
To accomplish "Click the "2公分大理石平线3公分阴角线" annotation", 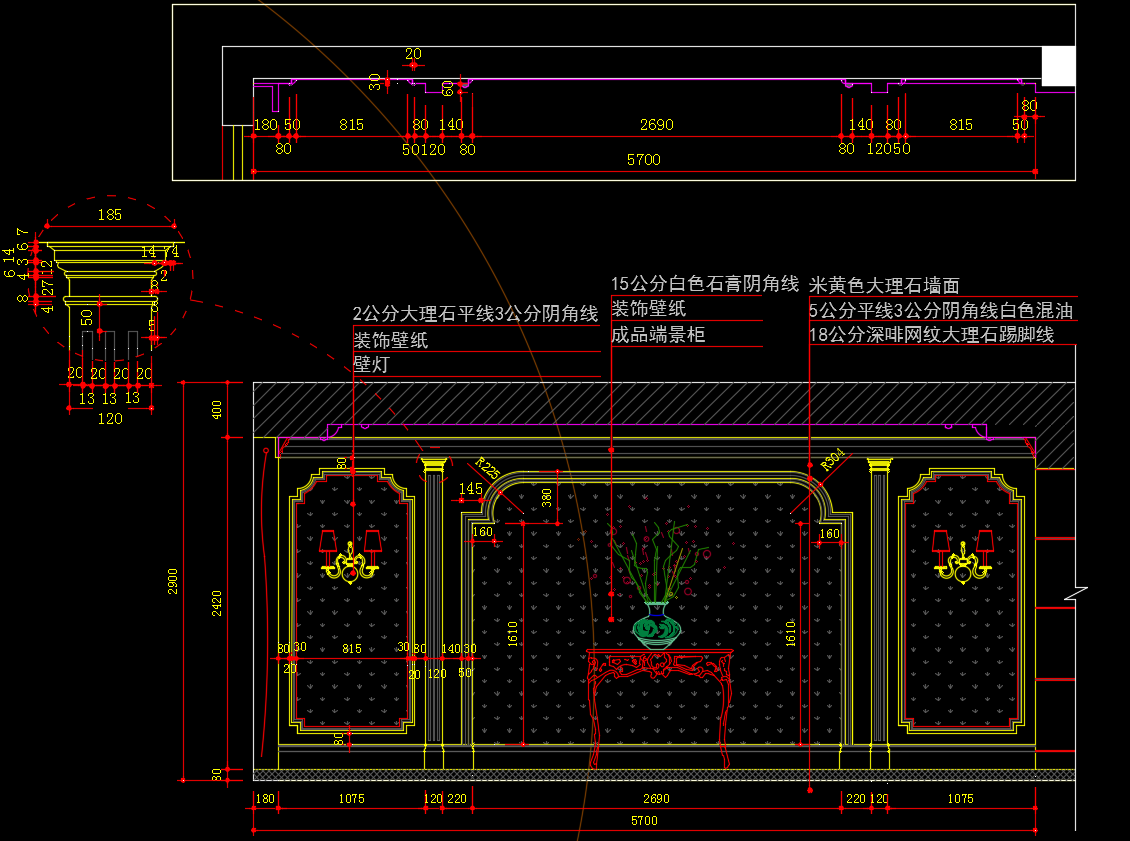I will pos(476,313).
